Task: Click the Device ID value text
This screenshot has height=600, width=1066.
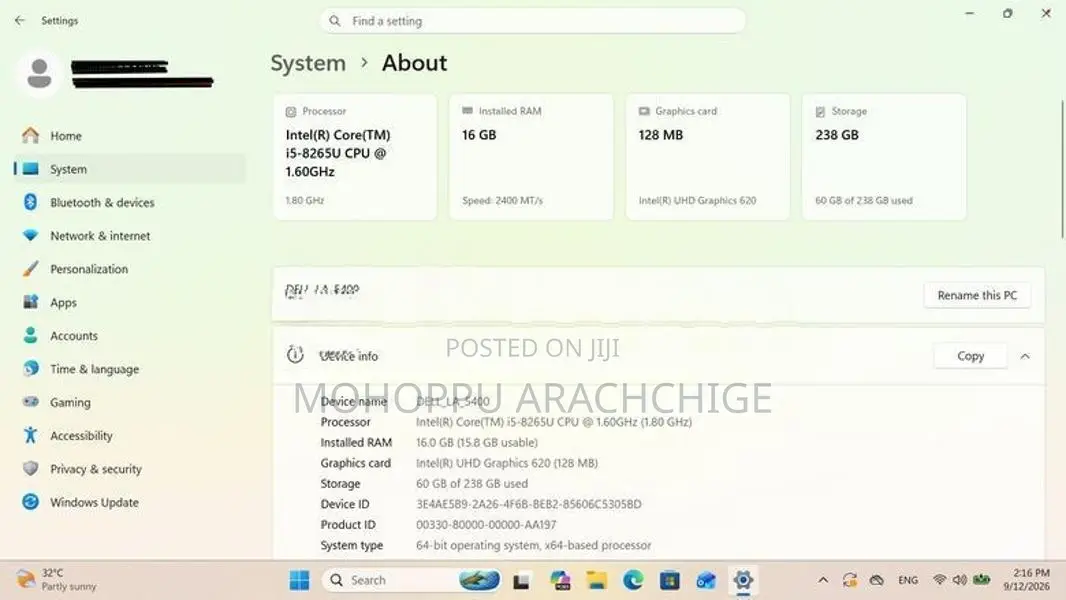Action: [528, 504]
